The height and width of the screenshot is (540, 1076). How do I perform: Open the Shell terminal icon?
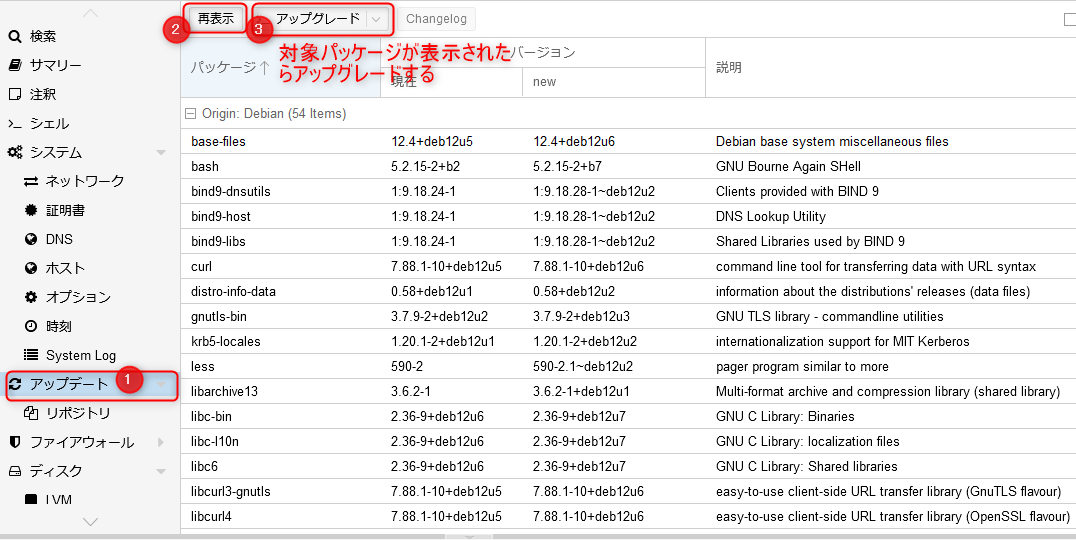point(15,124)
